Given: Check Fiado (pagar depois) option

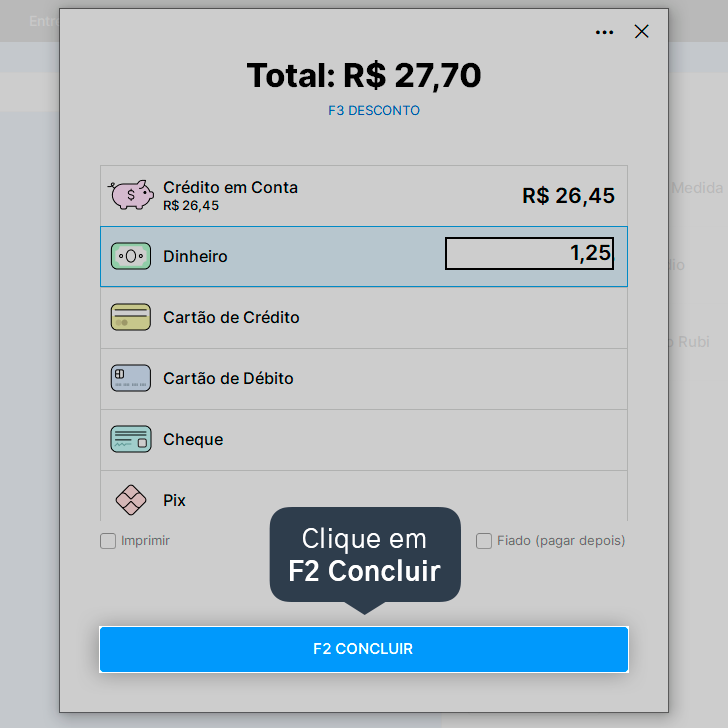Looking at the screenshot, I should tap(484, 541).
